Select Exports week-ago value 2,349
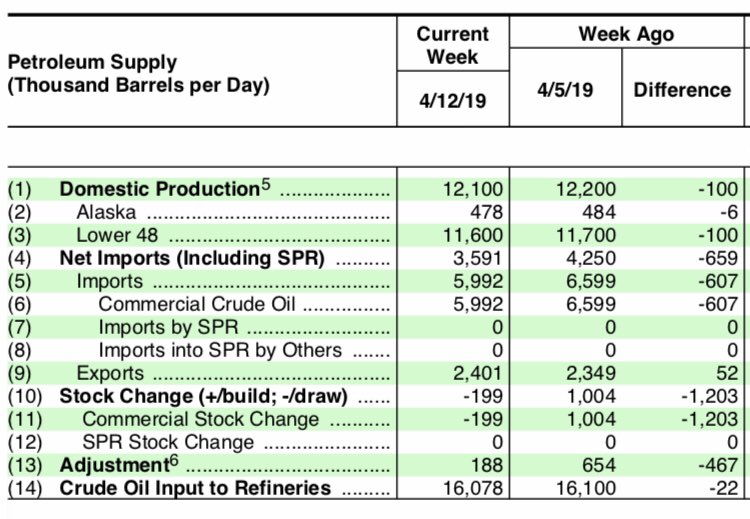Image resolution: width=750 pixels, height=519 pixels. pyautogui.click(x=591, y=374)
